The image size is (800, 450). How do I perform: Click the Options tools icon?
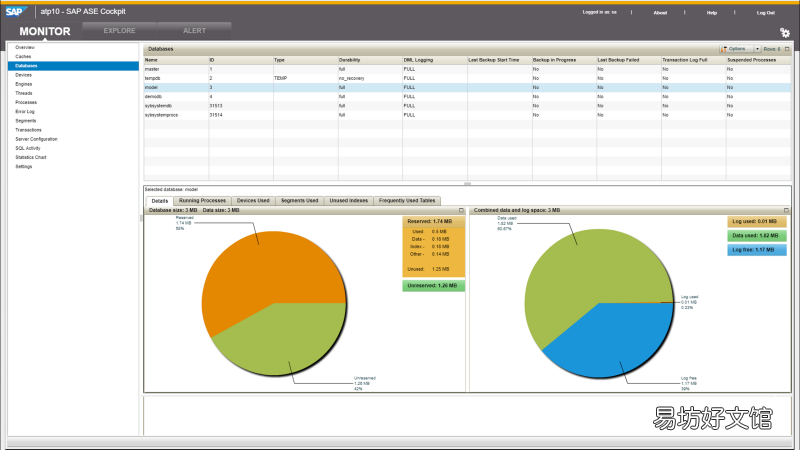[x=723, y=49]
